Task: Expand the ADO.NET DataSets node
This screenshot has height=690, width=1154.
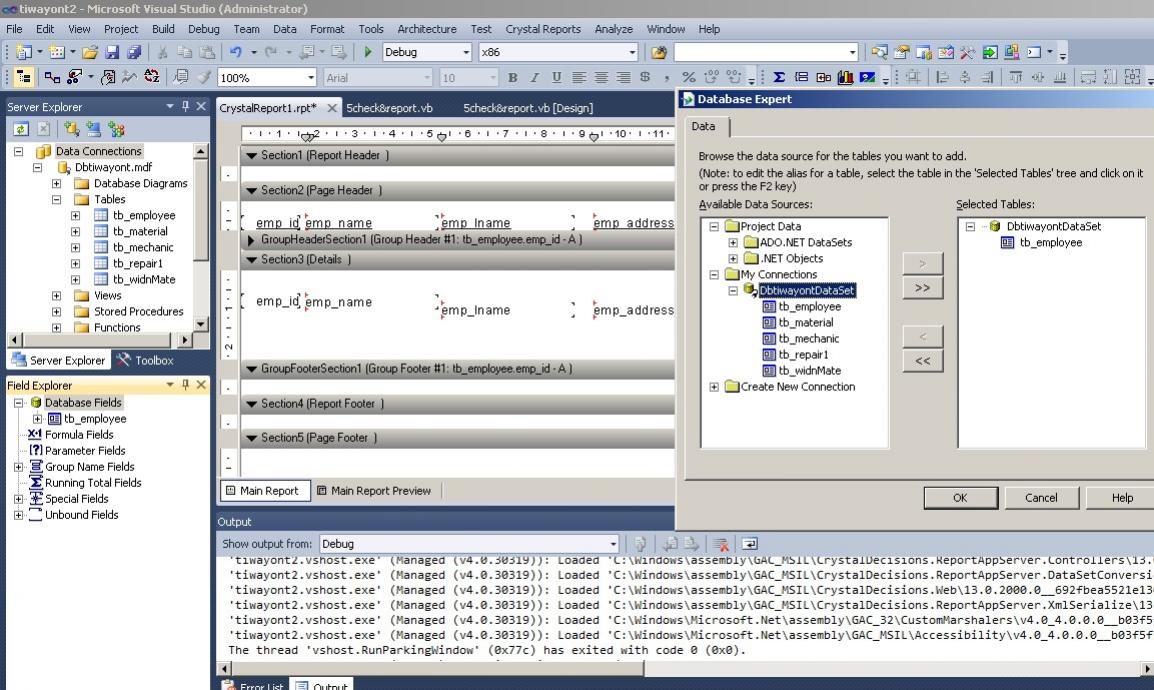Action: tap(733, 243)
